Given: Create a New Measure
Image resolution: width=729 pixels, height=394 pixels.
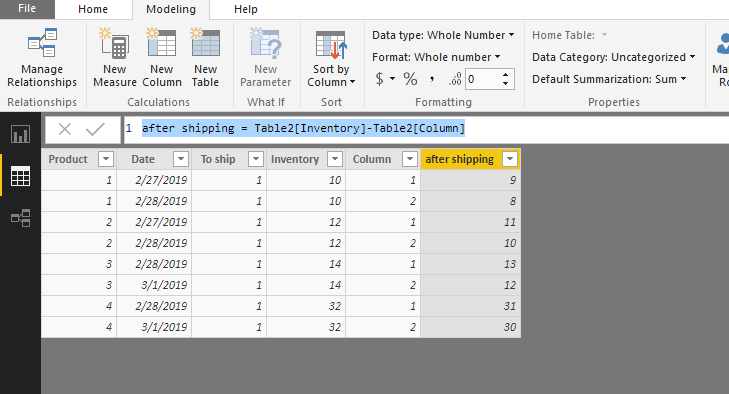Looking at the screenshot, I should coord(114,58).
